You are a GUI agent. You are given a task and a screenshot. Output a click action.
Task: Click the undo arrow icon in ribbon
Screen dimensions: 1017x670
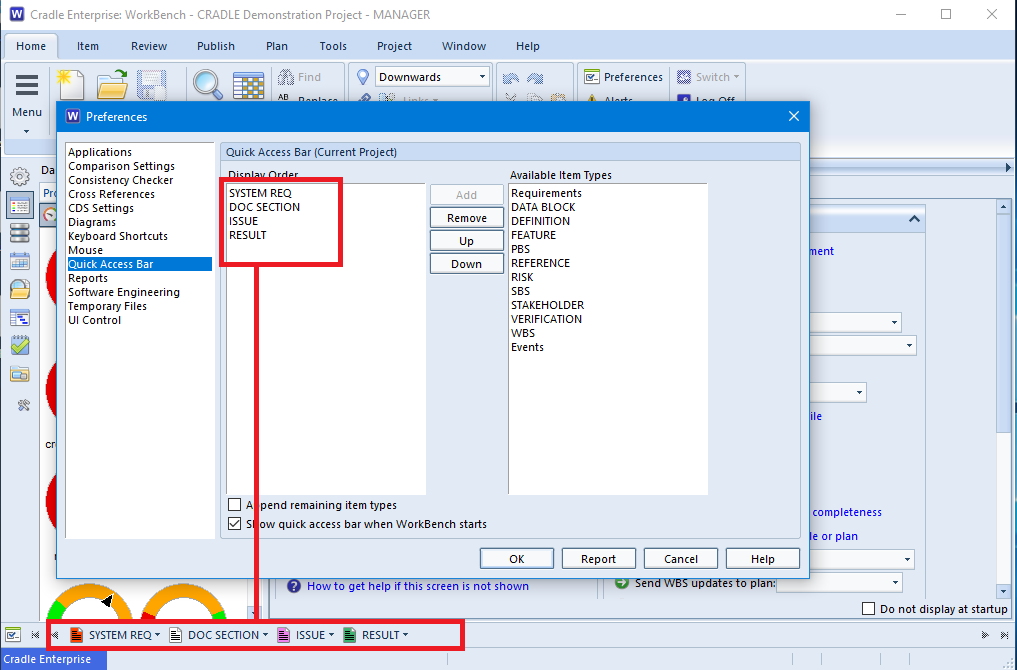pos(511,78)
